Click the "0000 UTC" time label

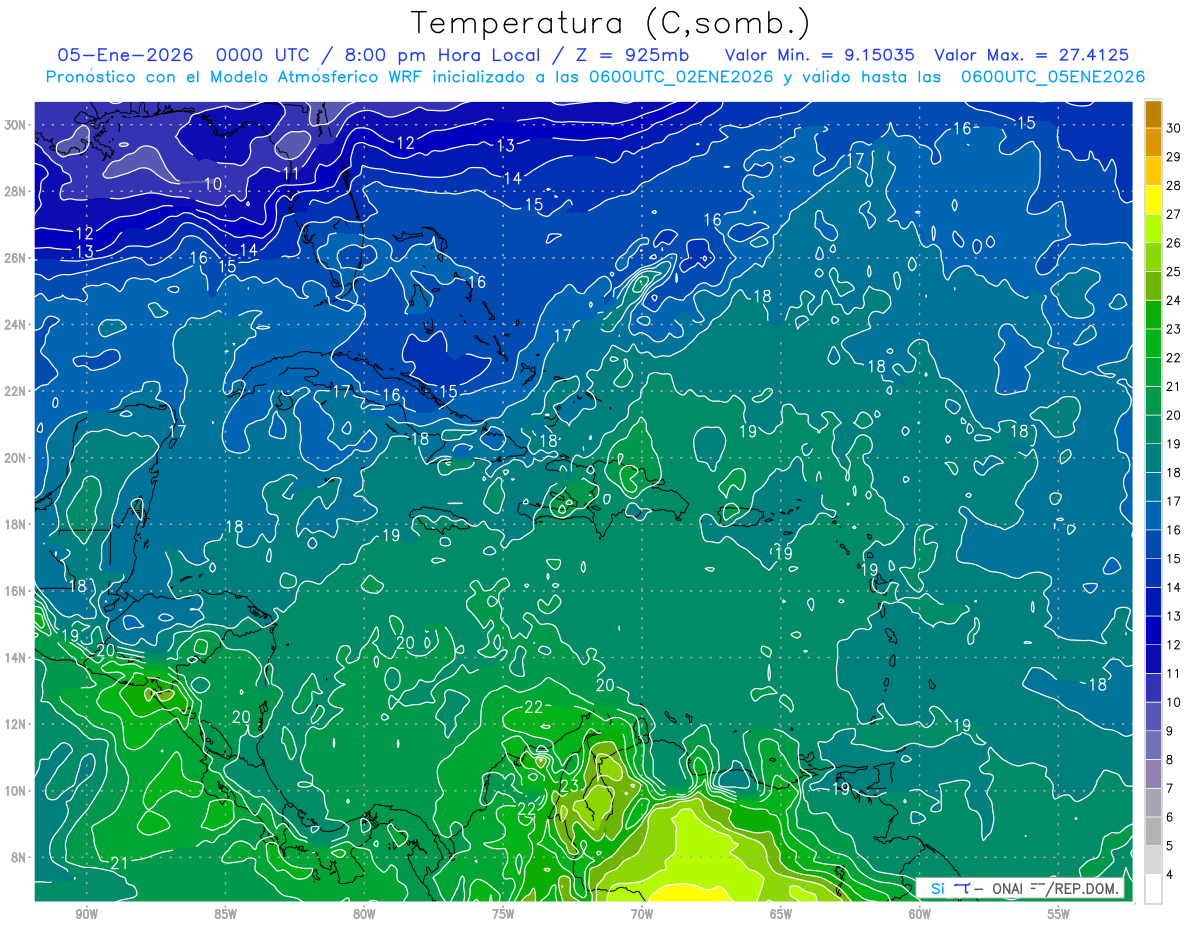pos(261,56)
